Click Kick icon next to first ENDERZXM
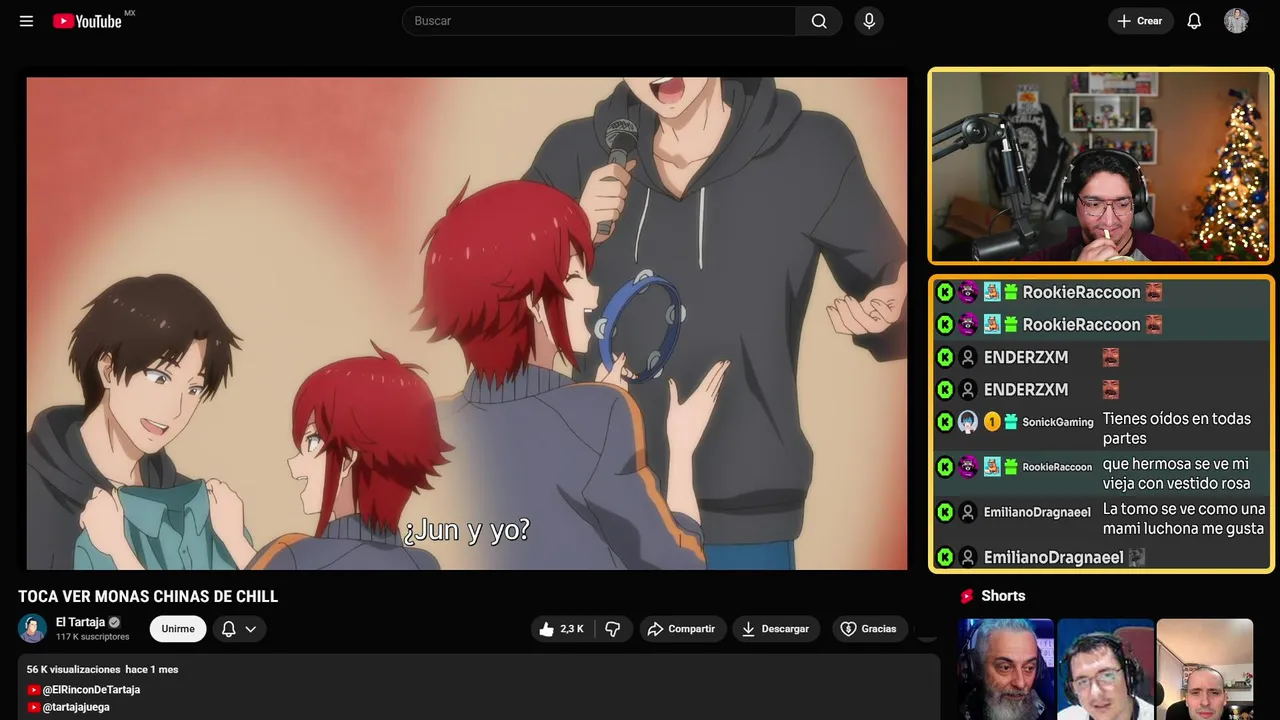 pyautogui.click(x=945, y=357)
